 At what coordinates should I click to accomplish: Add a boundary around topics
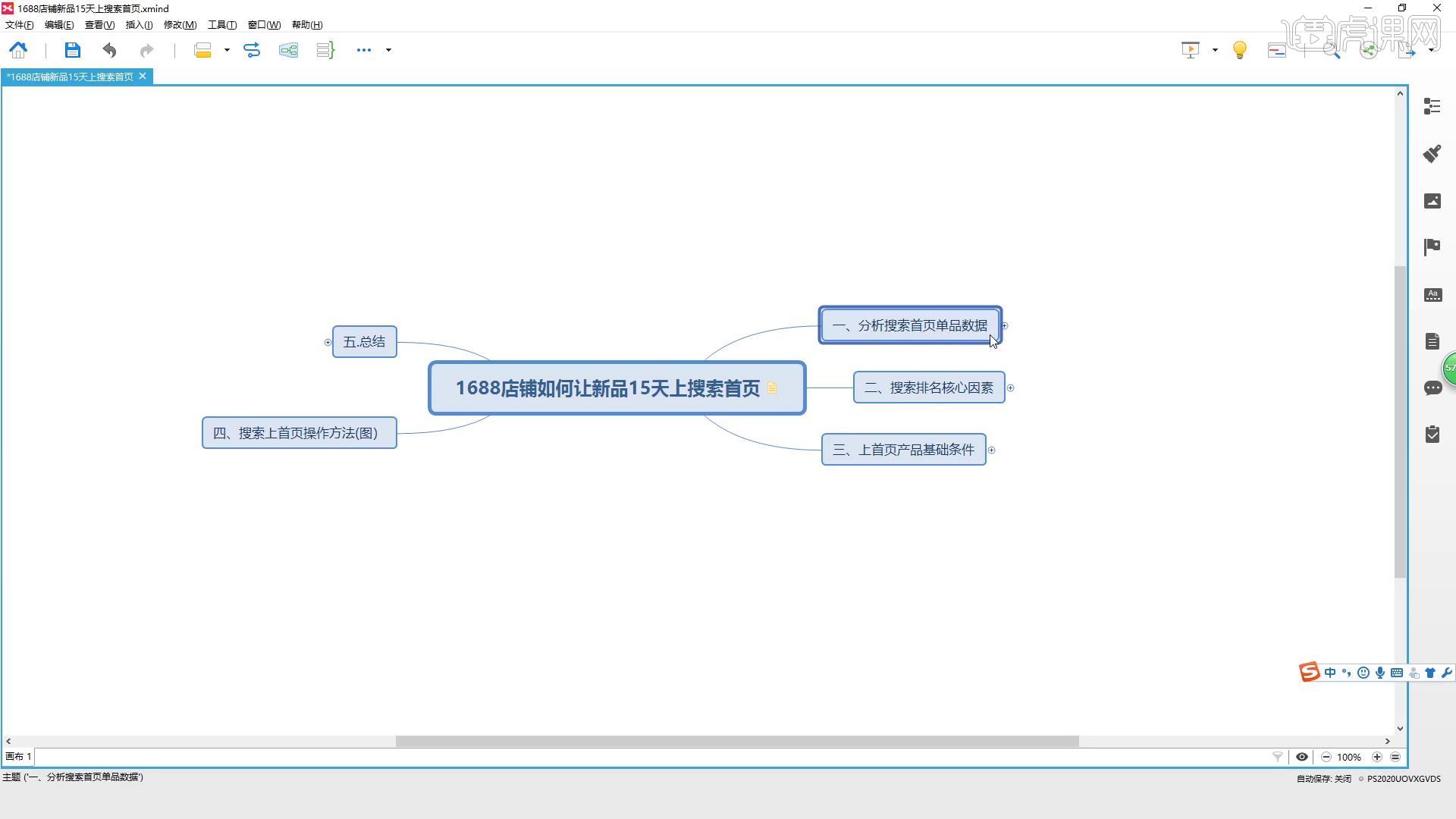point(288,50)
